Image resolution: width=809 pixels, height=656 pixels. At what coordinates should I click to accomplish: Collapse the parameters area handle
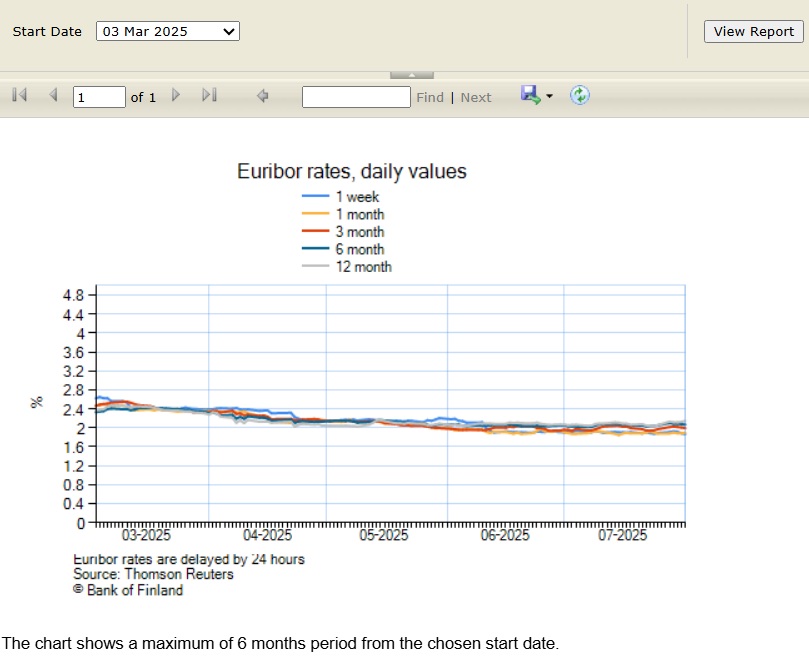[x=412, y=75]
